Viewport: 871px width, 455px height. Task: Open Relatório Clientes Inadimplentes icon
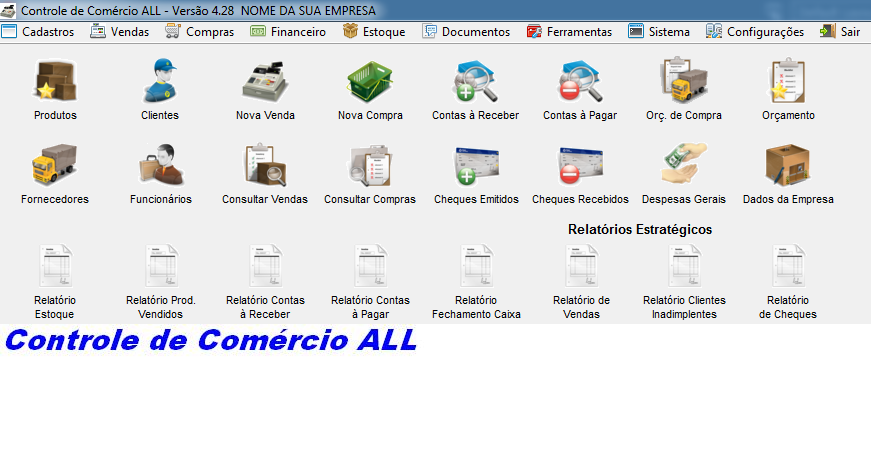click(684, 266)
